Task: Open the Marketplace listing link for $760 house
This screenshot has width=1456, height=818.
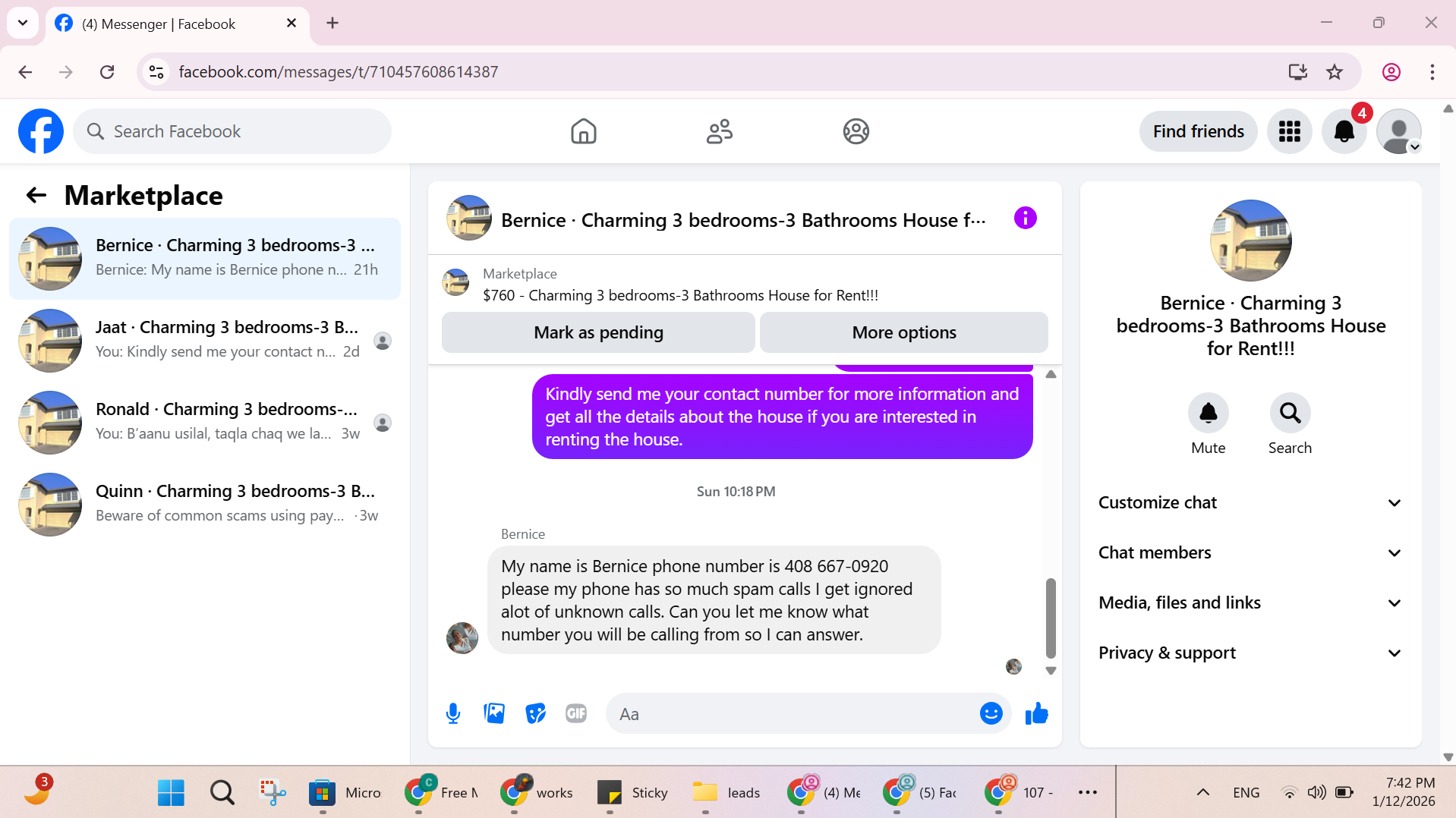Action: (680, 295)
